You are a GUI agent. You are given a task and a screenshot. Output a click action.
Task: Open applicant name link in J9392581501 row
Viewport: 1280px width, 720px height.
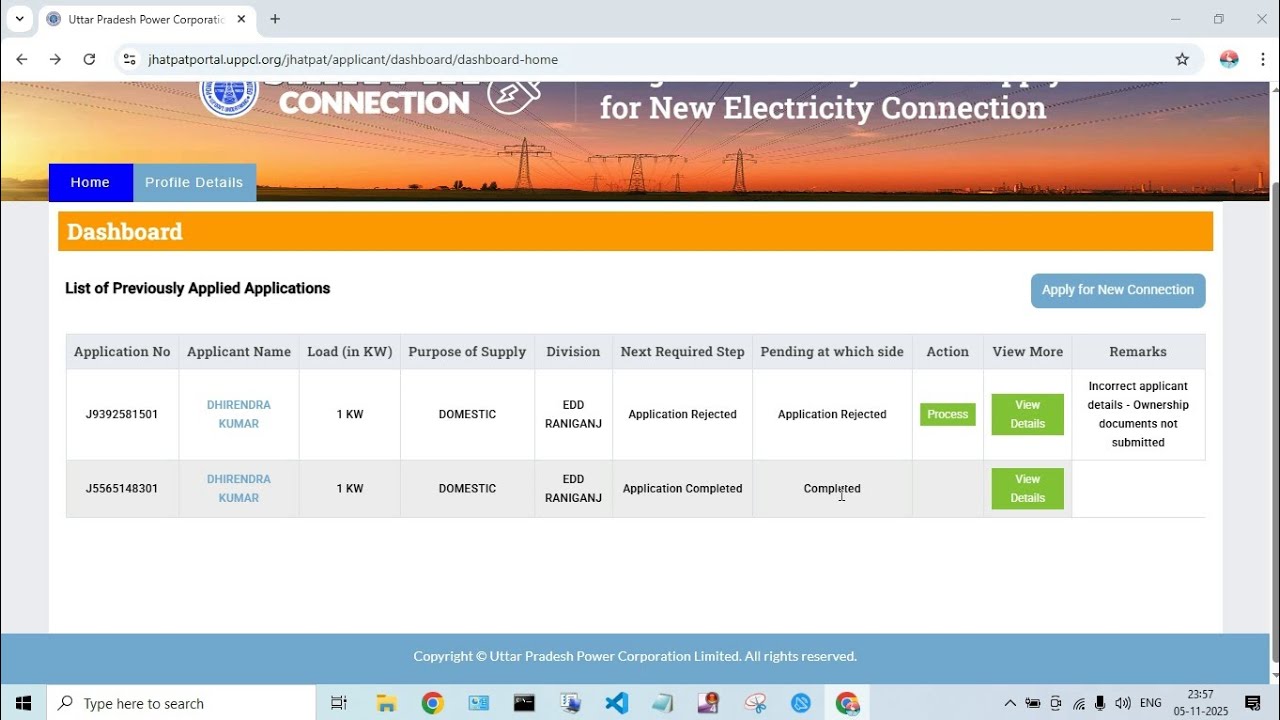[238, 414]
